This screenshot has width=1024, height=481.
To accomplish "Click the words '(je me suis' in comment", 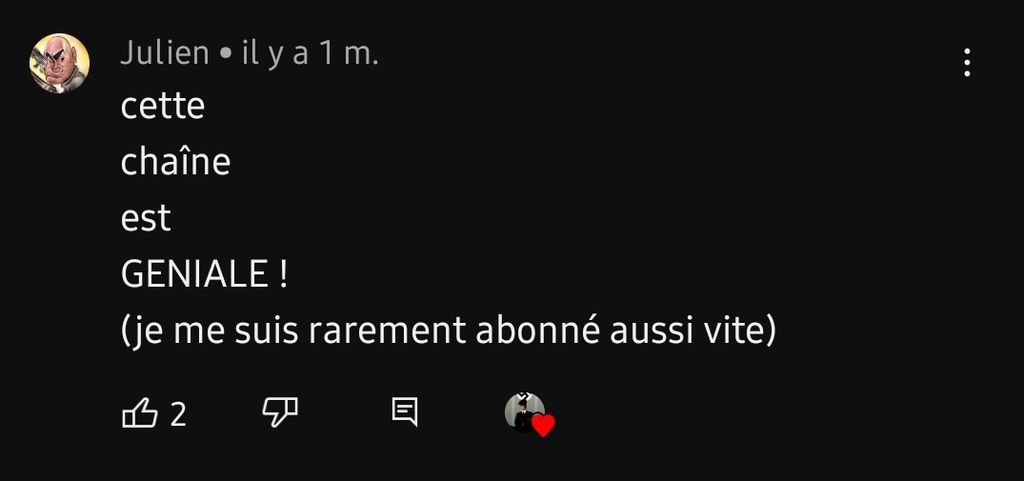I will tap(210, 332).
